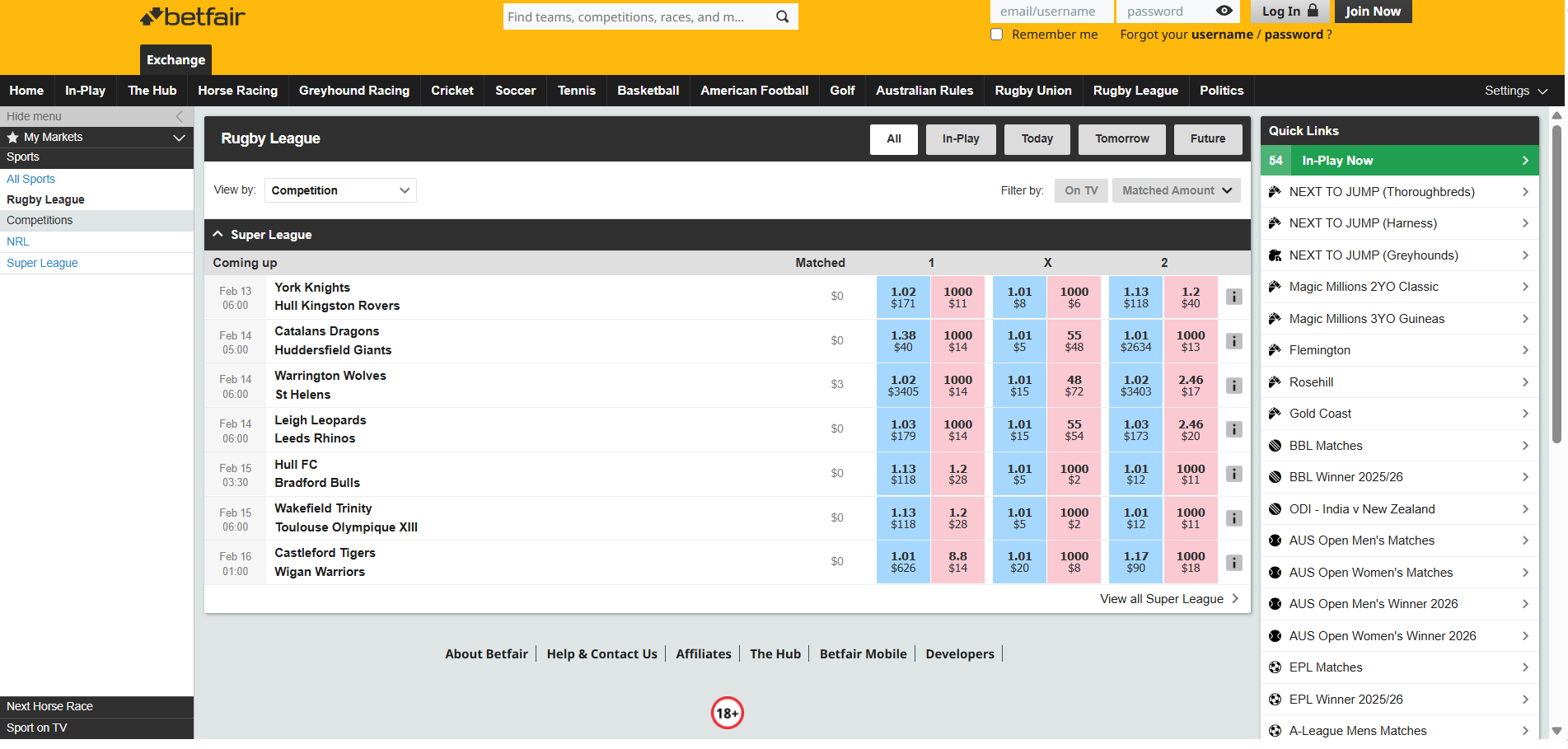Select the Future filter tab
This screenshot has width=1568, height=749.
point(1208,139)
